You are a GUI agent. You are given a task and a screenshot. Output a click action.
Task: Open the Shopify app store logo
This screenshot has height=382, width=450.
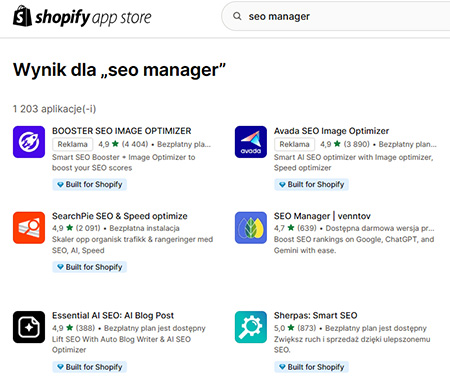[82, 16]
